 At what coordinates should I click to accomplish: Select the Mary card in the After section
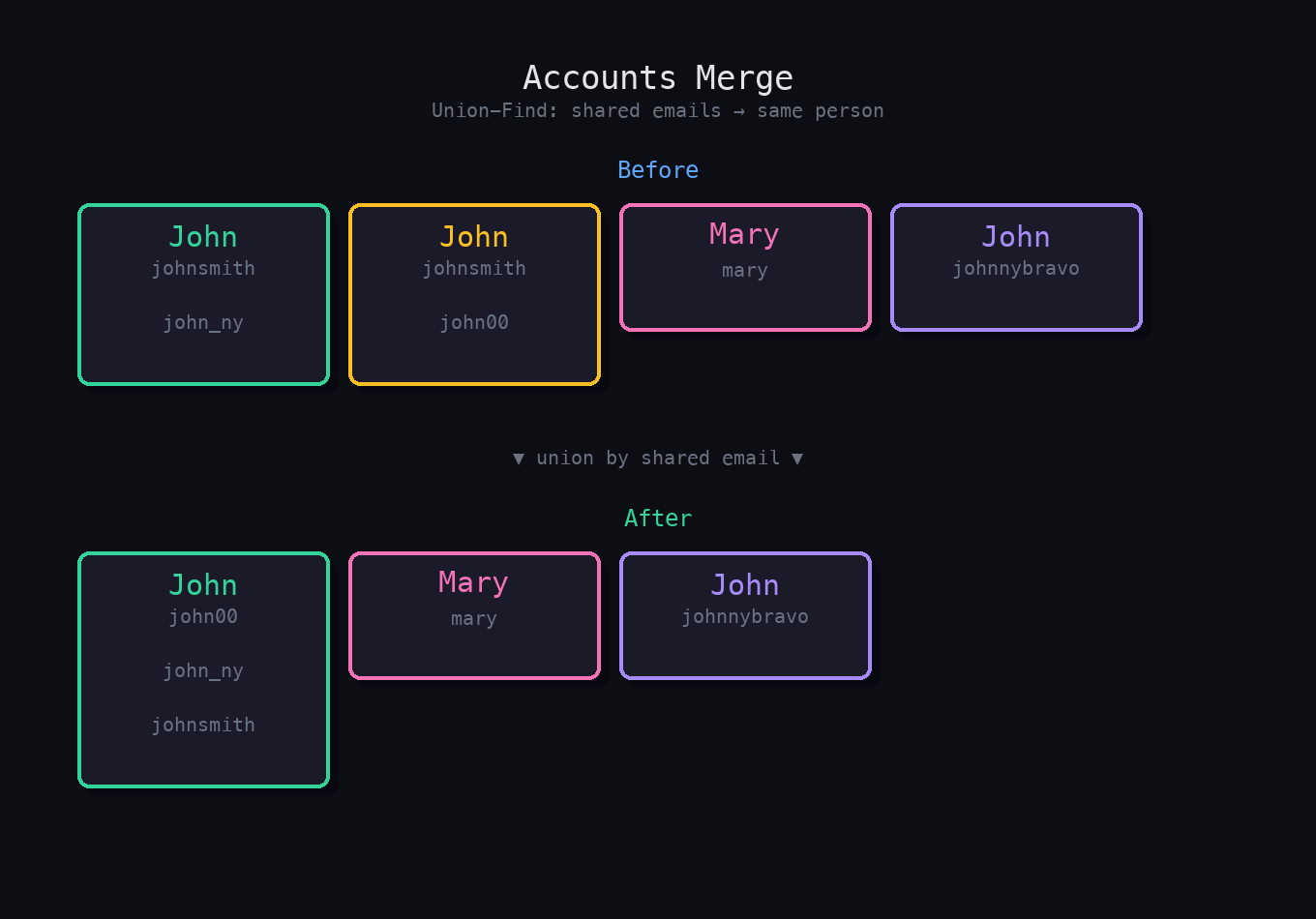(474, 615)
